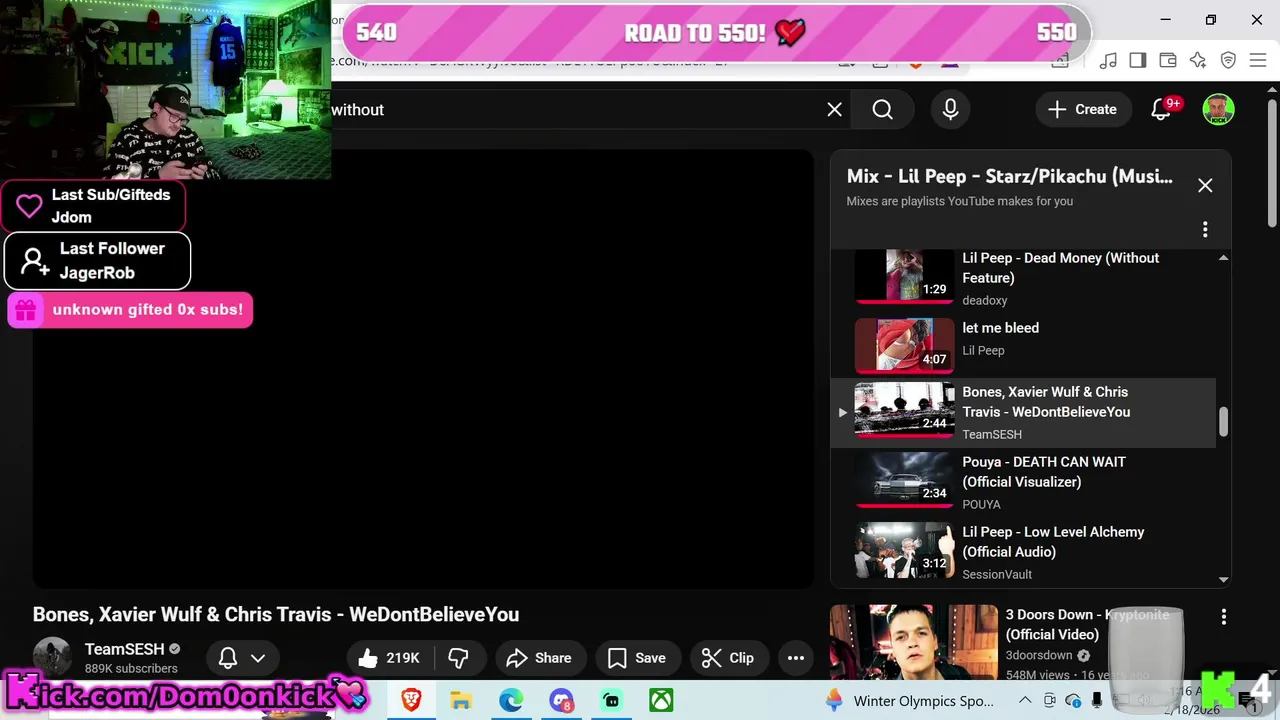1280x720 pixels.
Task: Open the TeamSESH channel avatar
Action: (x=52, y=656)
